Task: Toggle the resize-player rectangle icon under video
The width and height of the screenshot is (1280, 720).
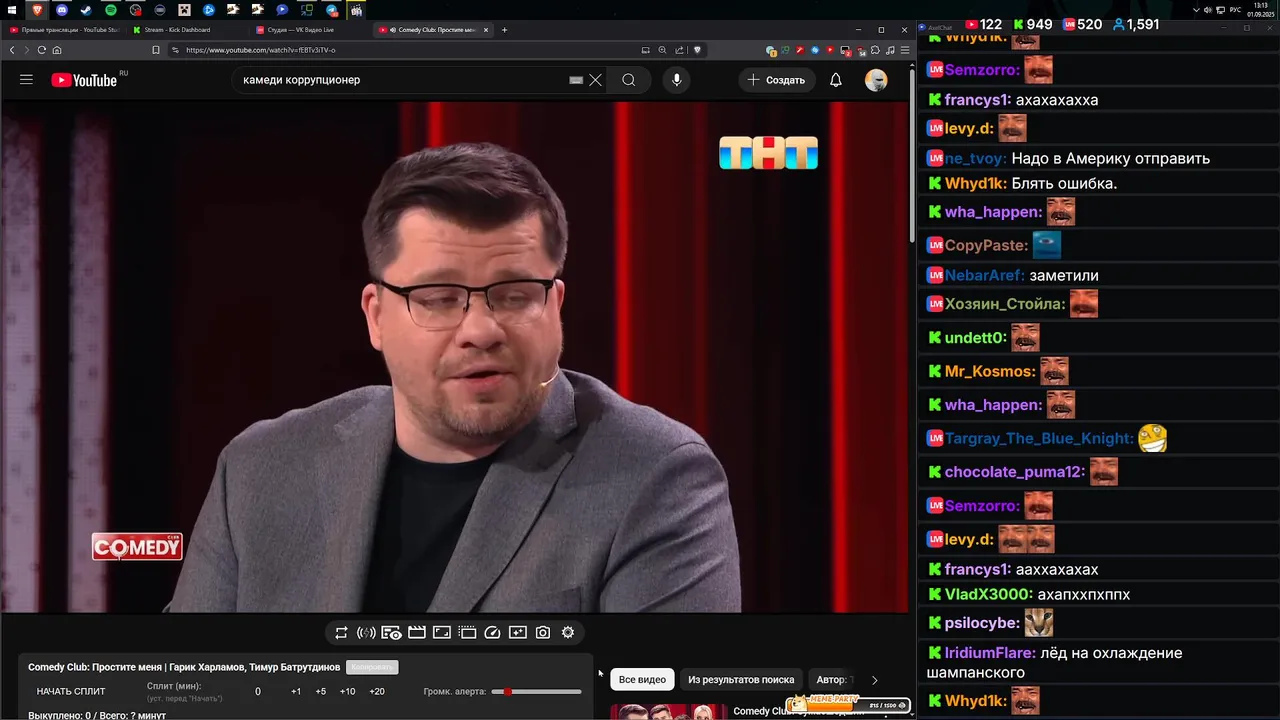Action: (x=442, y=632)
